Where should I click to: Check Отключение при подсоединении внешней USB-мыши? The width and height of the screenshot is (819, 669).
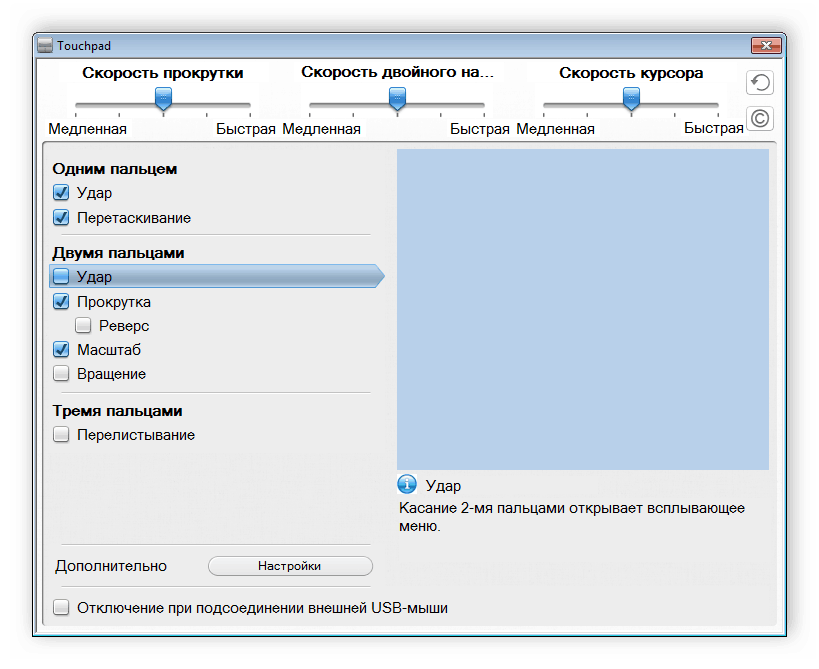61,607
